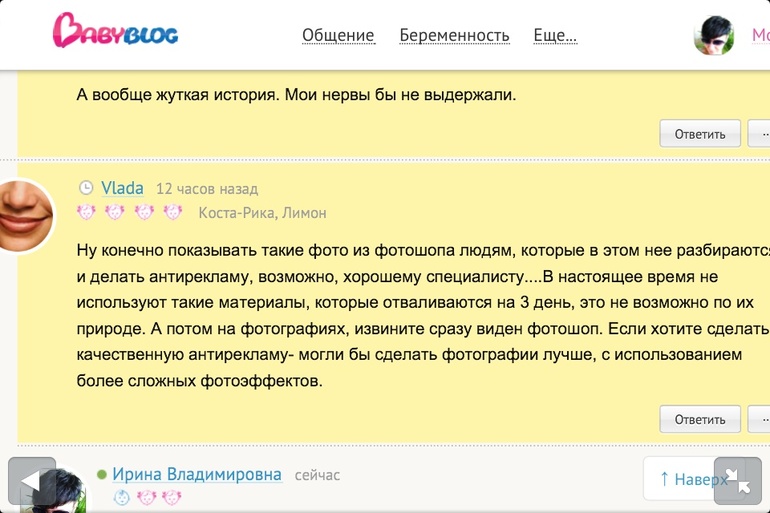This screenshot has width=770, height=513.
Task: Click the clock icon beside Vlada
Action: coord(85,188)
